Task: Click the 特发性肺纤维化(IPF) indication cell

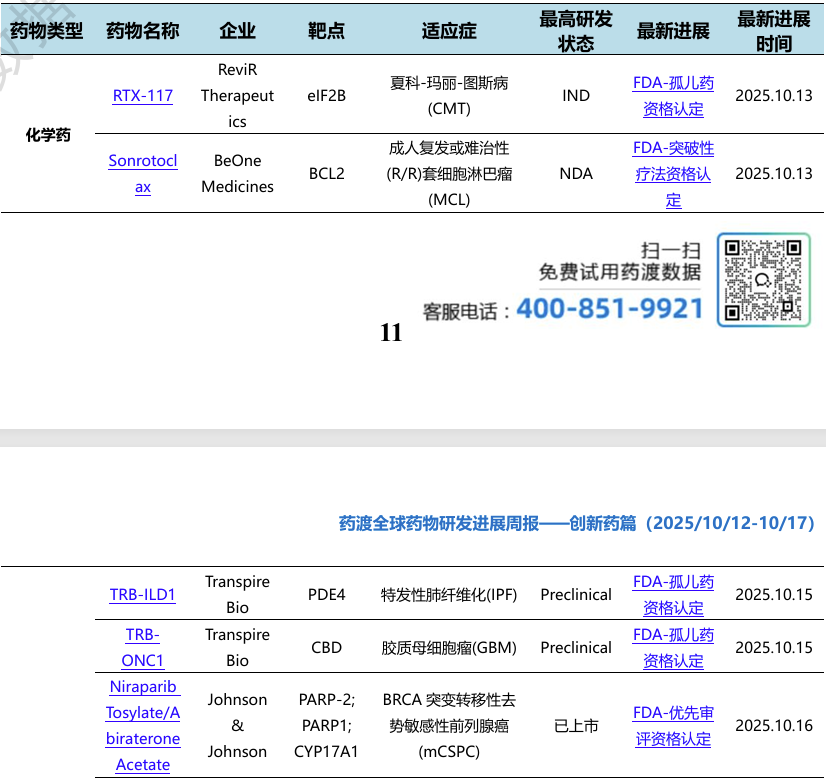Action: [449, 595]
